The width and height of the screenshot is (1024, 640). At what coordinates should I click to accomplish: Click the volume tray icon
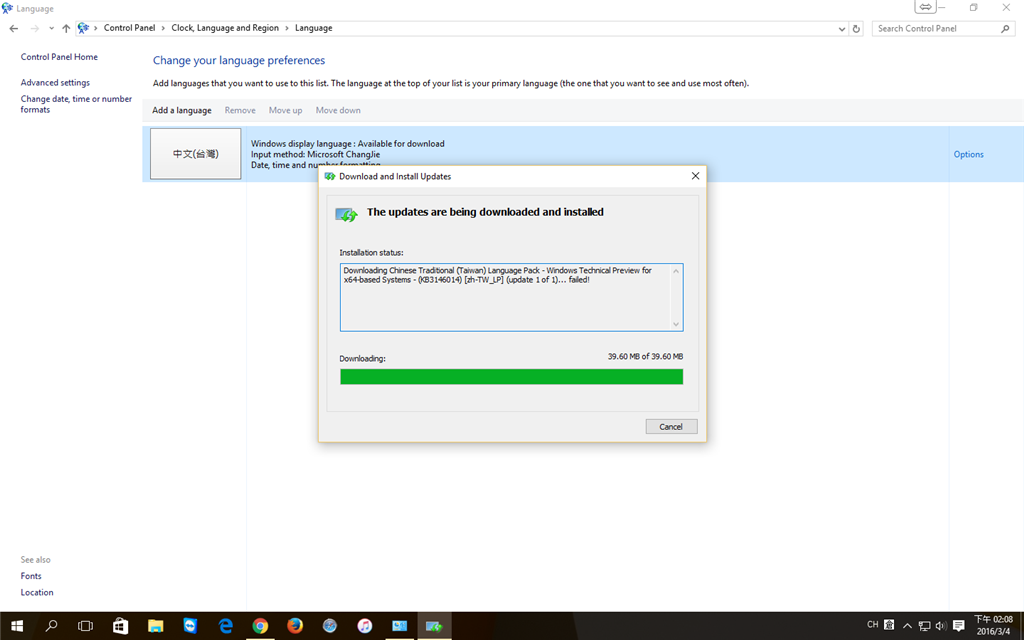coord(940,626)
